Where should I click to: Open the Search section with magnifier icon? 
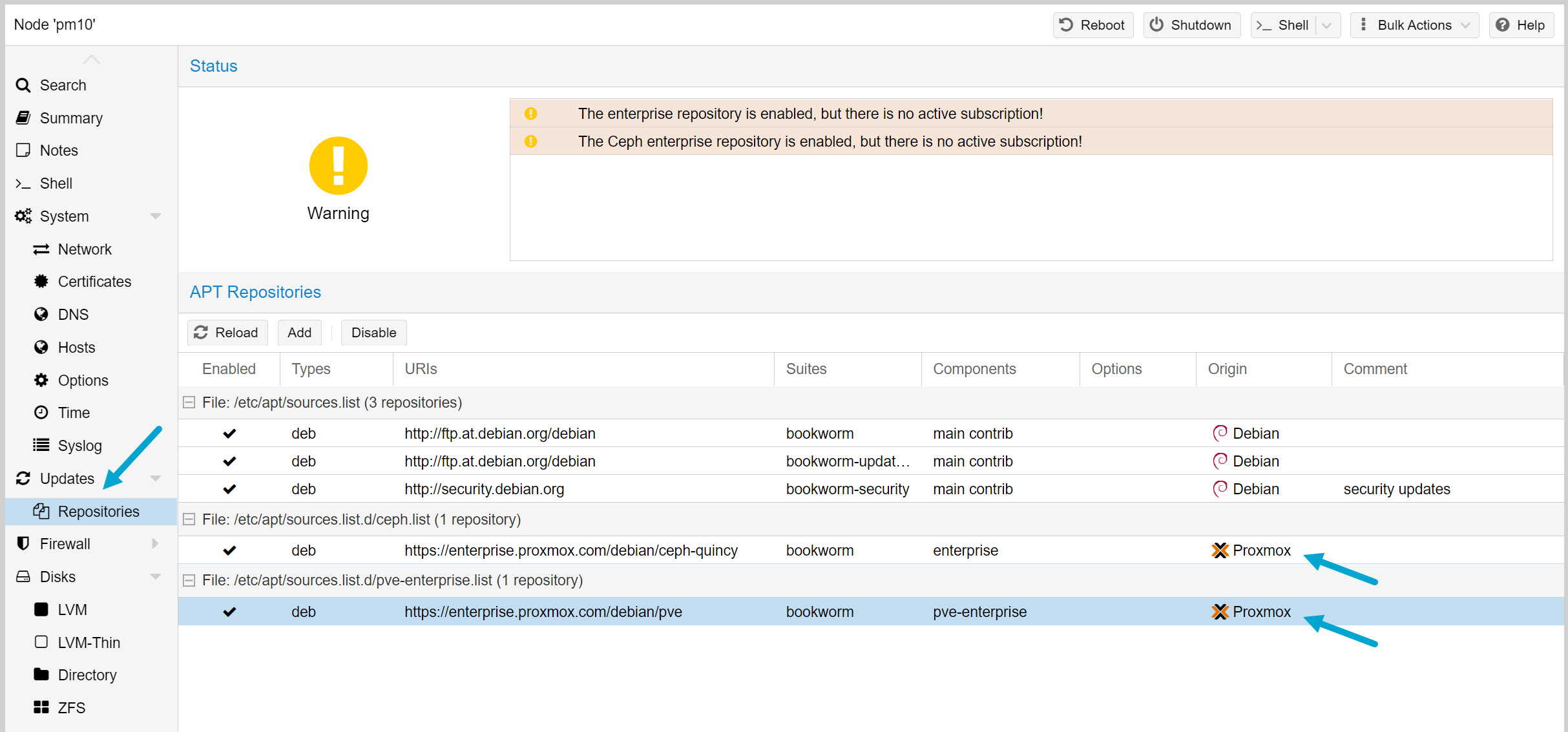23,85
